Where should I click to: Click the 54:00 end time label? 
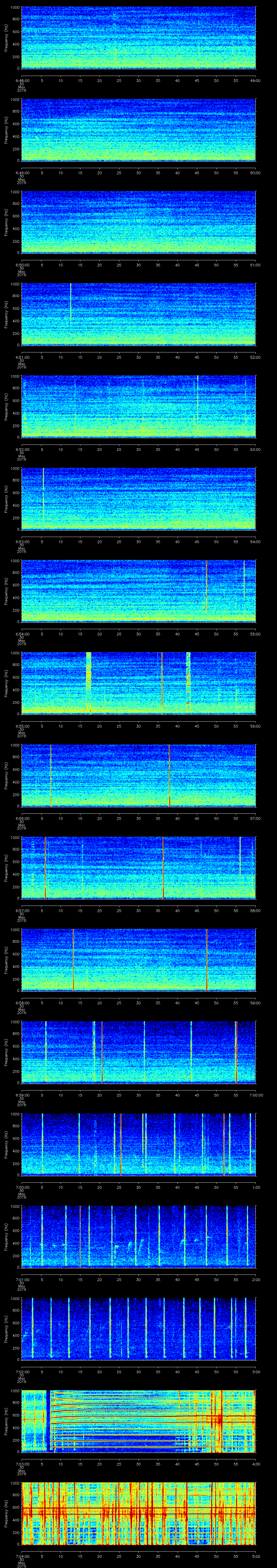pos(256,542)
